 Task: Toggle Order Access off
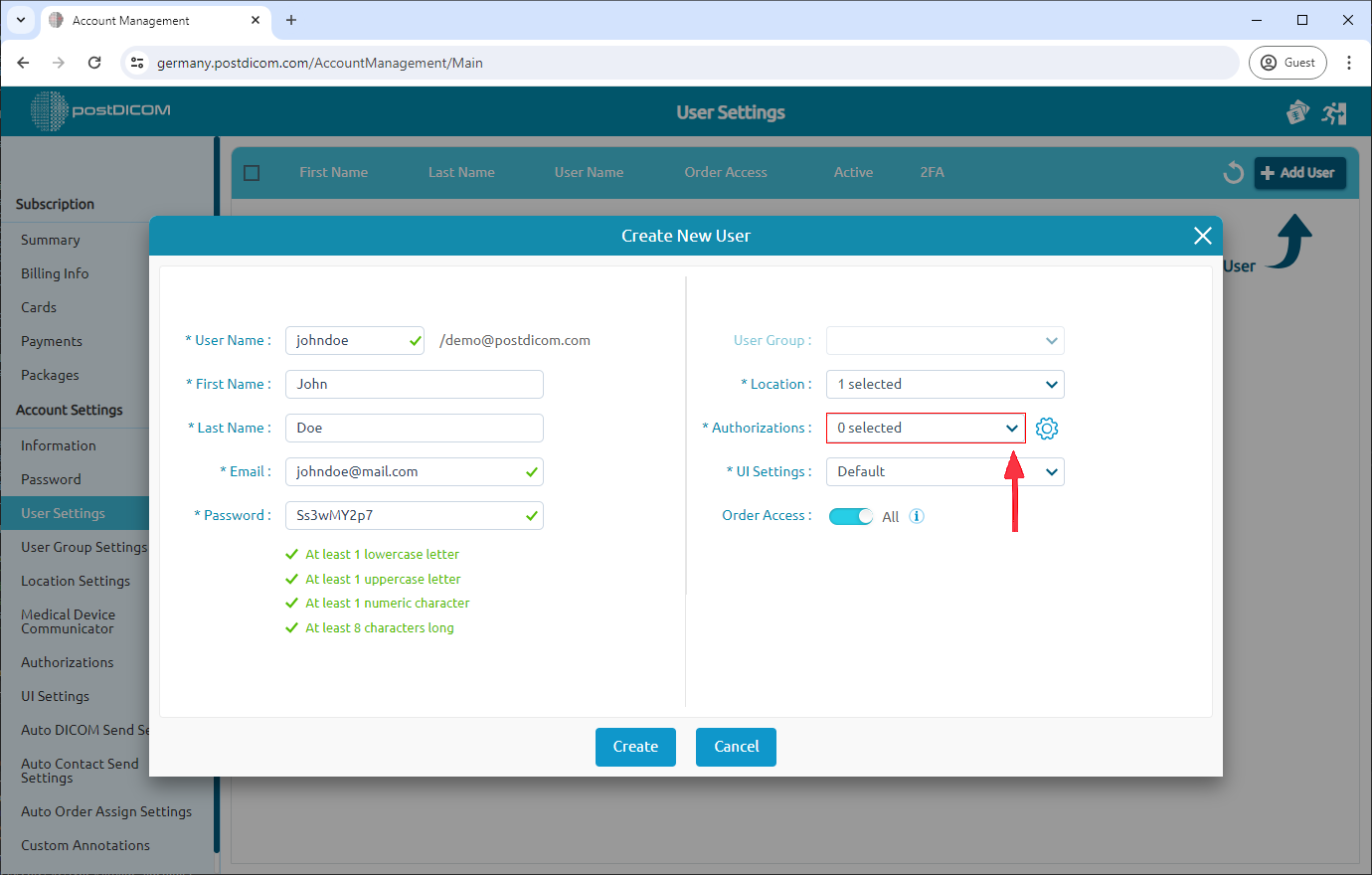851,516
